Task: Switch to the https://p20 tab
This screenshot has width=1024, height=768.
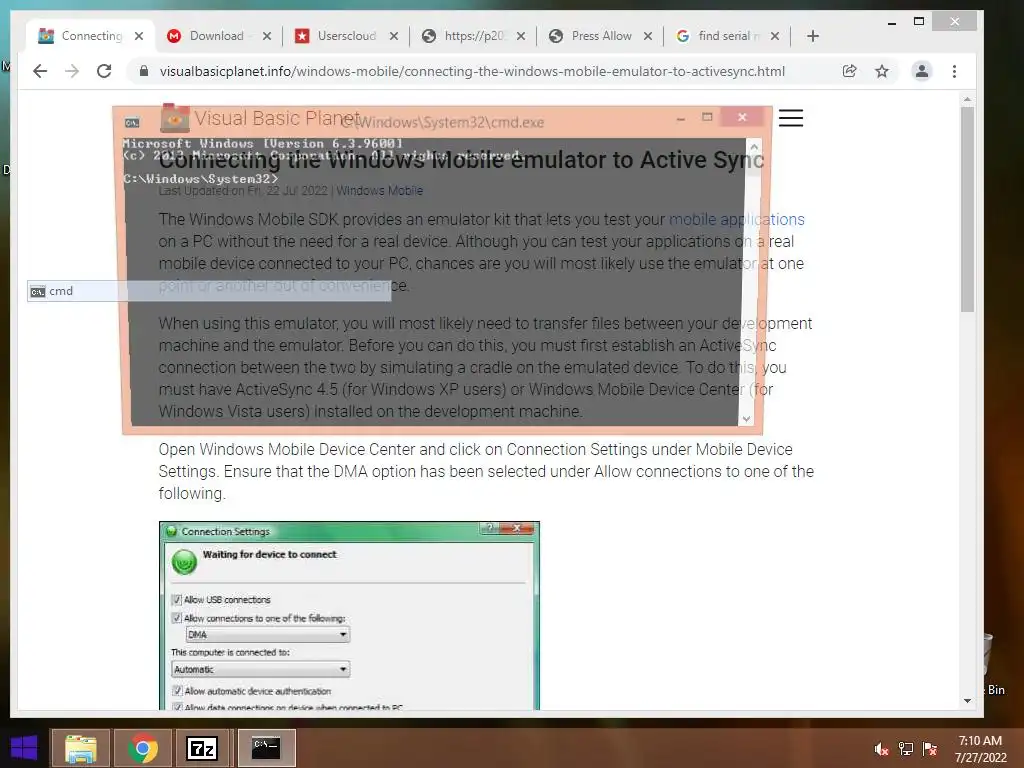Action: 472,36
